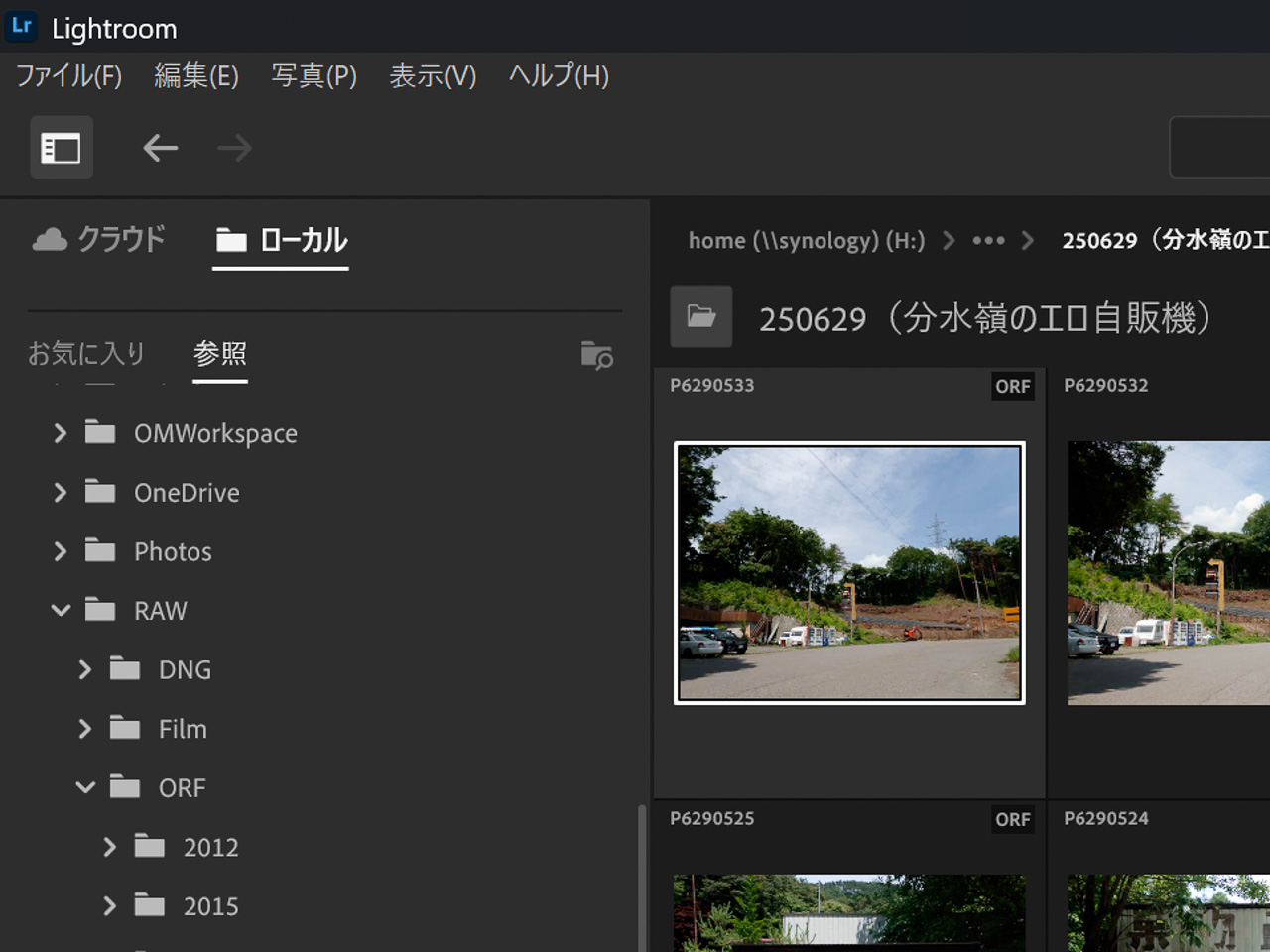This screenshot has height=952, width=1270.
Task: Click the Film folder icon
Action: pyautogui.click(x=125, y=728)
